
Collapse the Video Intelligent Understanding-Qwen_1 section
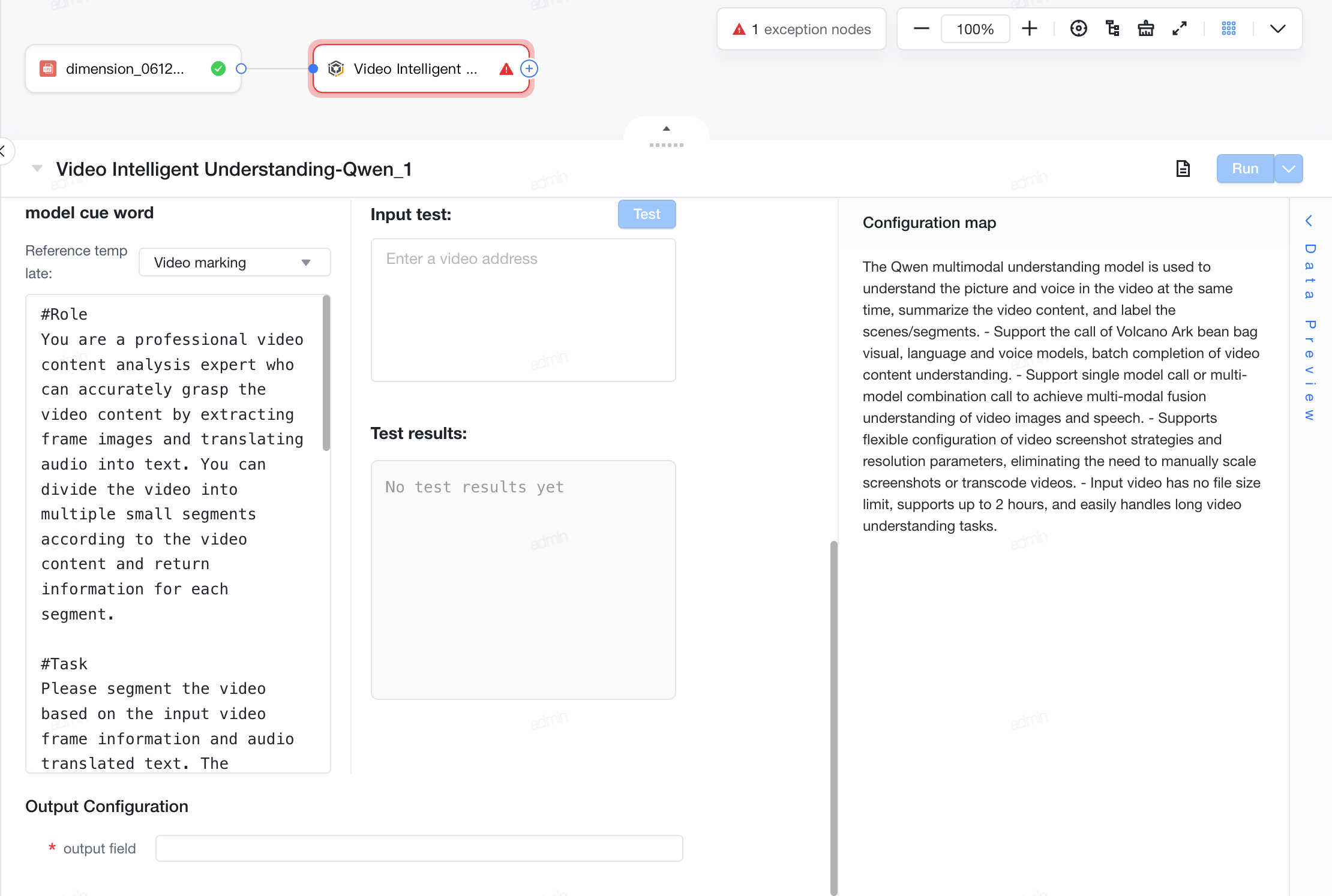(37, 169)
